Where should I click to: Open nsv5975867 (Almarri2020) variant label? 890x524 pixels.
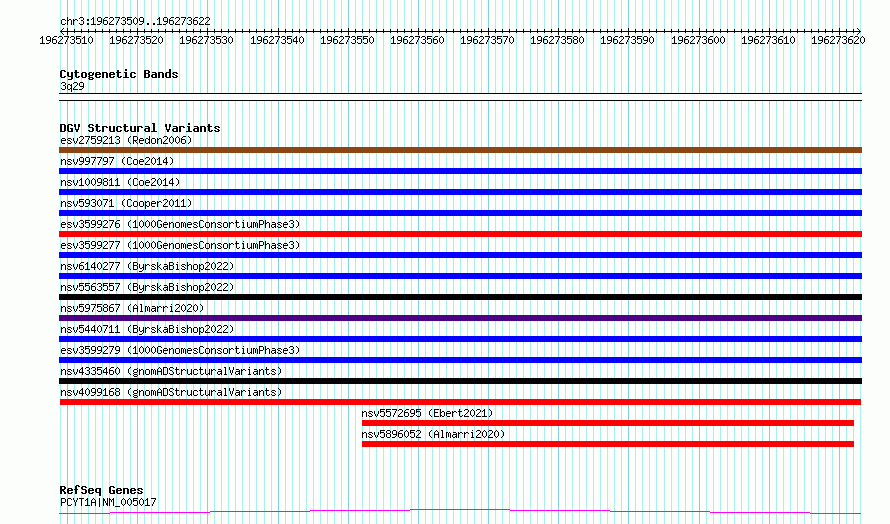[x=132, y=308]
